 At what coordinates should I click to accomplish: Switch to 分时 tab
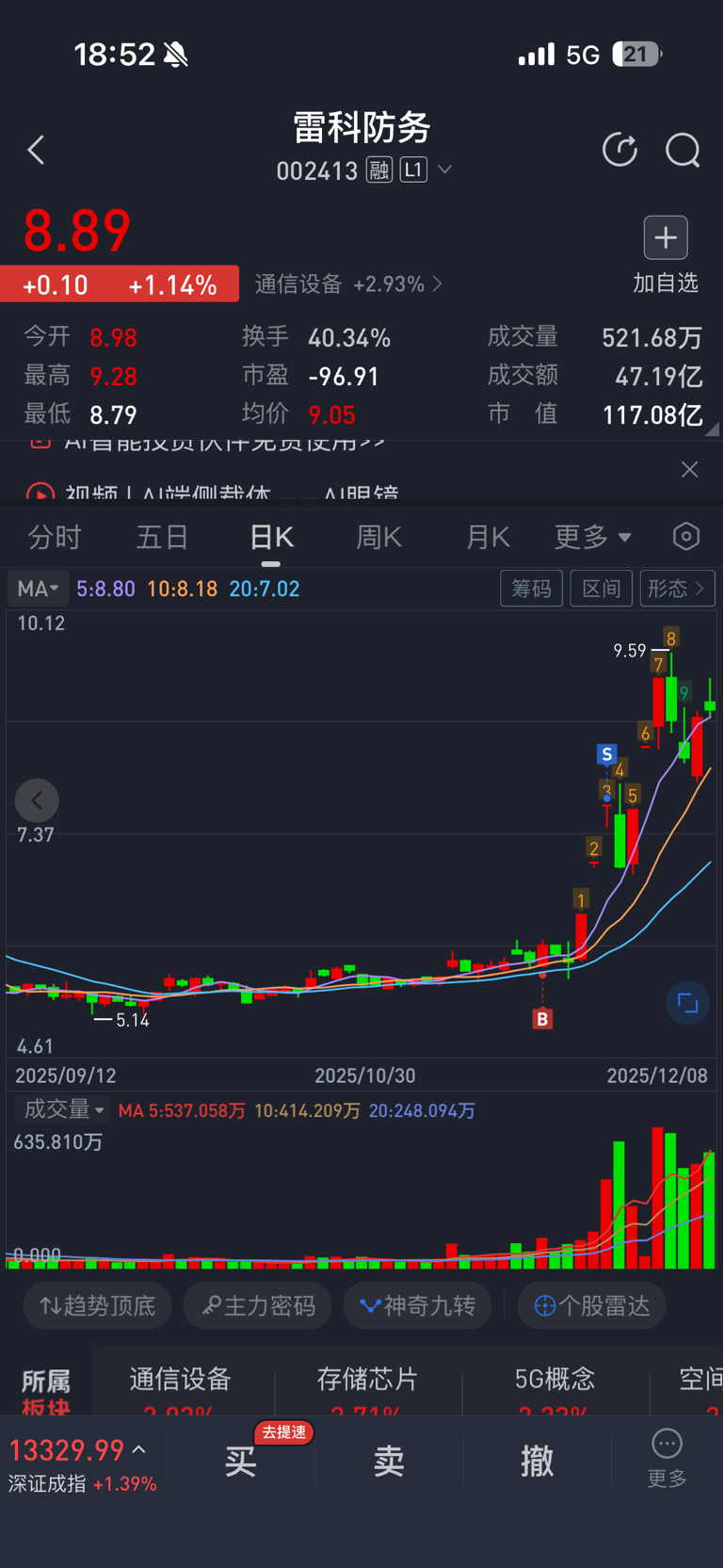[x=55, y=538]
